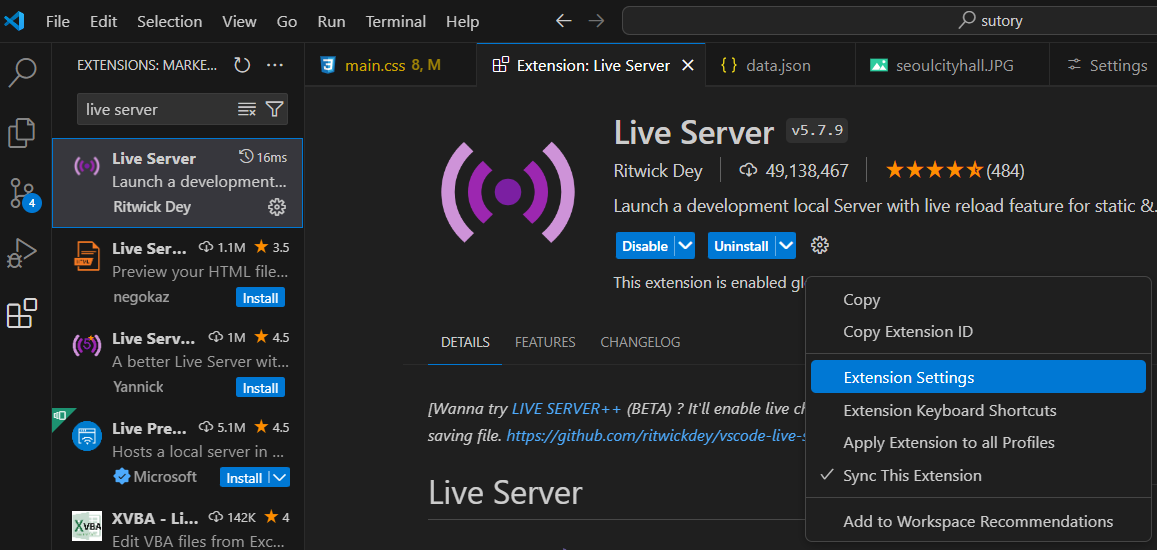Click the Disable button
Viewport: 1157px width, 550px height.
pyautogui.click(x=645, y=246)
